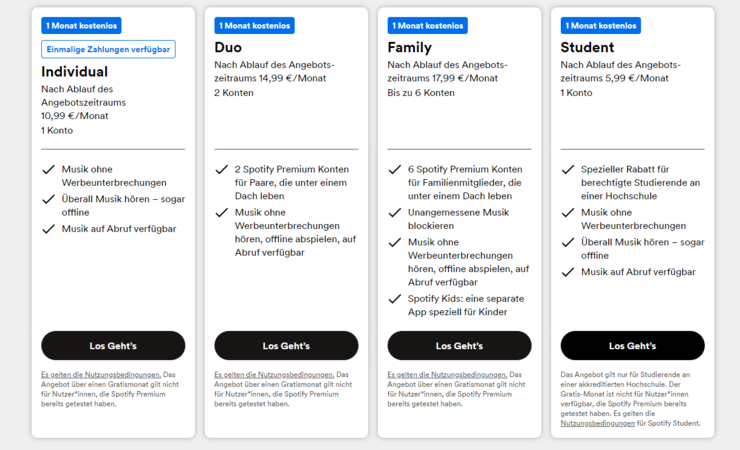
Task: Open Nutzungsbedingungen link under Duo plan
Action: point(274,375)
